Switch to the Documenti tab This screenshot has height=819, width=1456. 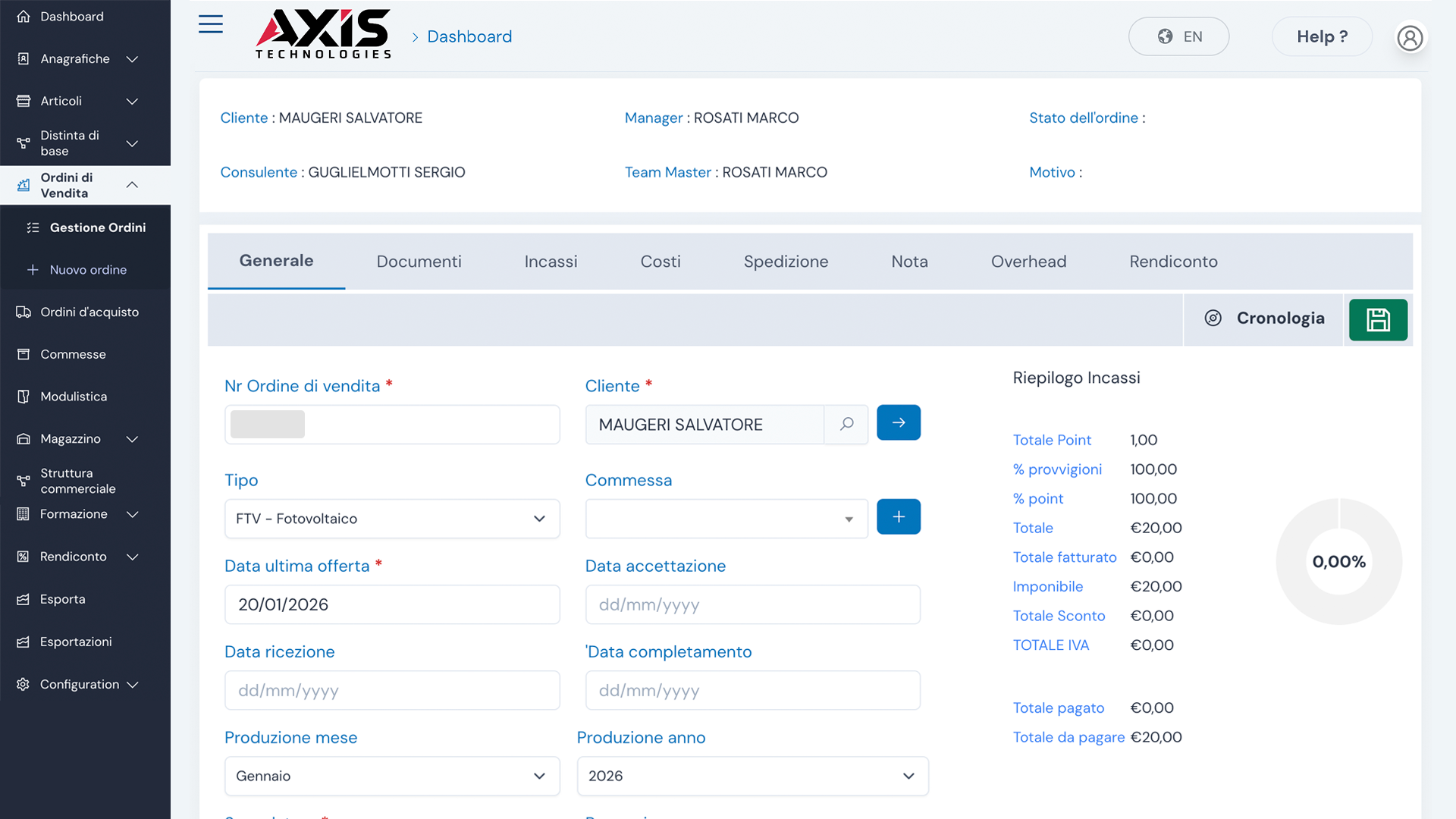click(x=419, y=262)
